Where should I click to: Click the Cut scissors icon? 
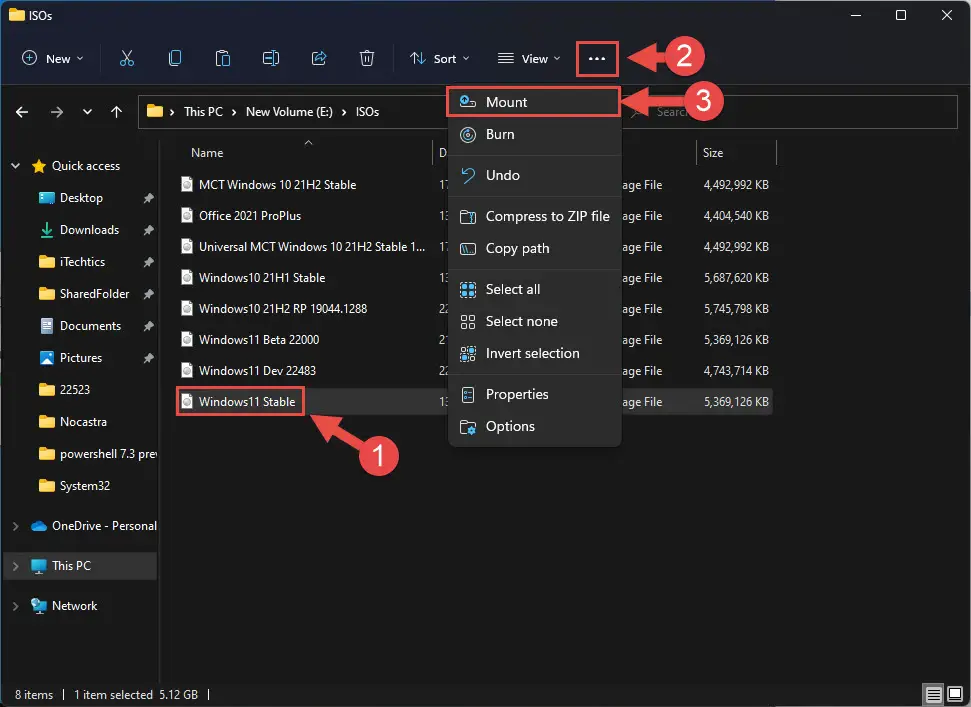click(x=126, y=58)
